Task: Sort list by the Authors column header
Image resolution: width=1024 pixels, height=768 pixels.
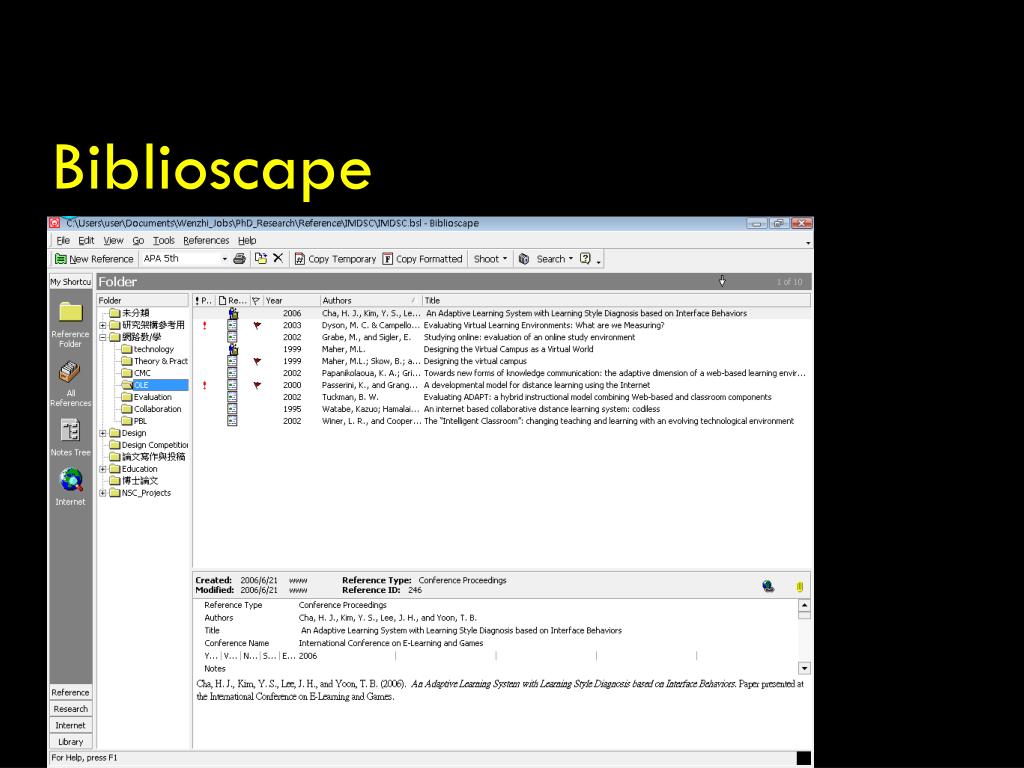Action: pos(370,300)
